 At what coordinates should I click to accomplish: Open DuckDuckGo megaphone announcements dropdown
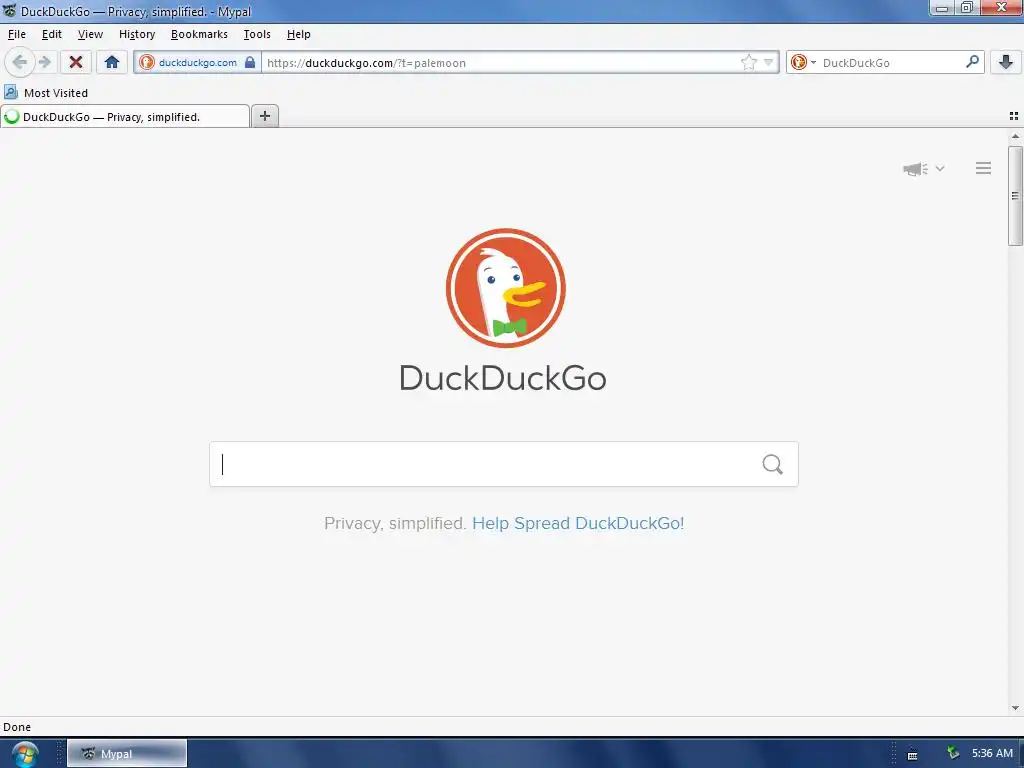tap(923, 168)
